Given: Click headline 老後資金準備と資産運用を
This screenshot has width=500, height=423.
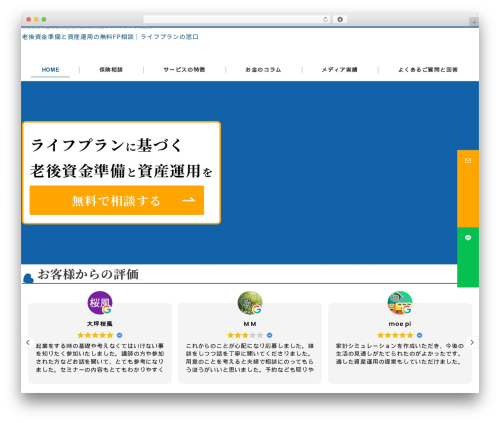Looking at the screenshot, I should [x=121, y=171].
